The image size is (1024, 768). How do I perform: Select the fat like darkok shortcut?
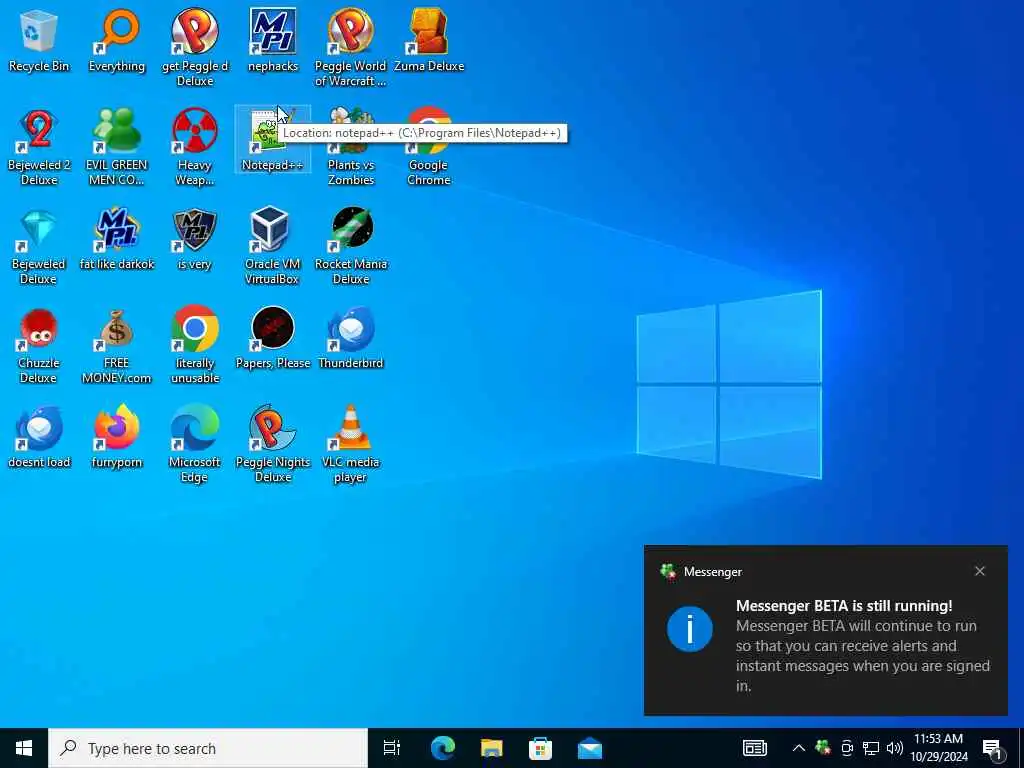(x=117, y=239)
